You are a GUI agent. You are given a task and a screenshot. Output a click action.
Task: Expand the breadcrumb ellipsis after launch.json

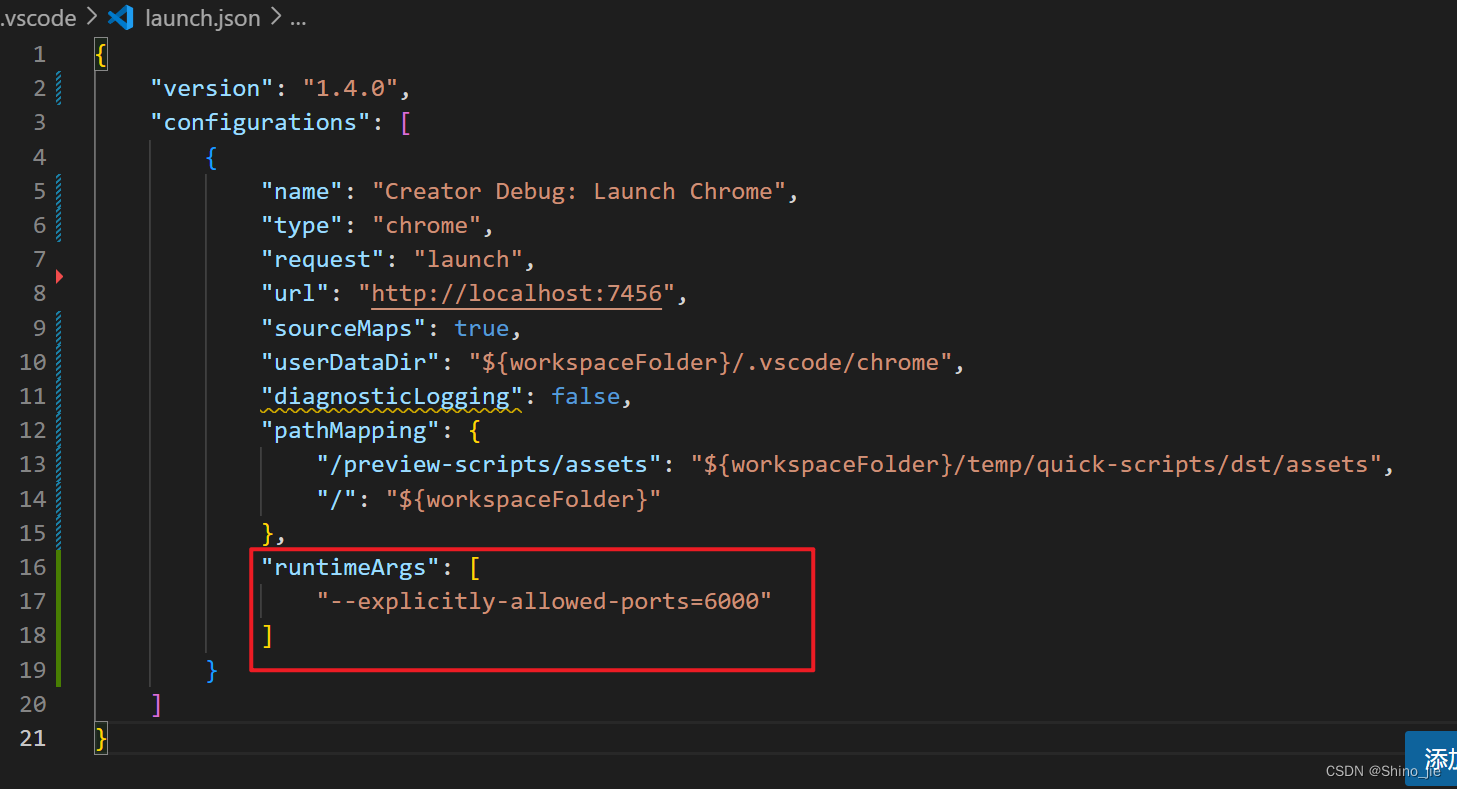pos(298,19)
